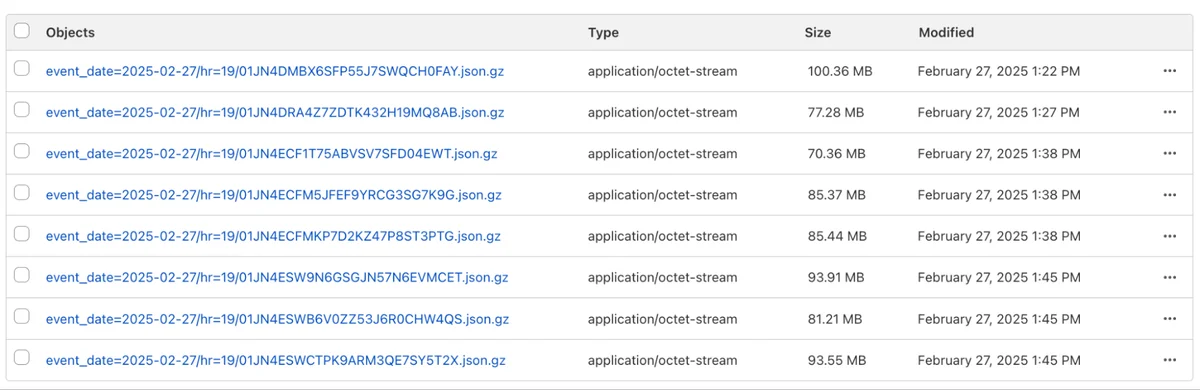This screenshot has width=1200, height=390.
Task: Select the checkbox for 01JN4ESWCTPK9ARM3QE7SY5T2X.json.gz
Action: (x=22, y=358)
